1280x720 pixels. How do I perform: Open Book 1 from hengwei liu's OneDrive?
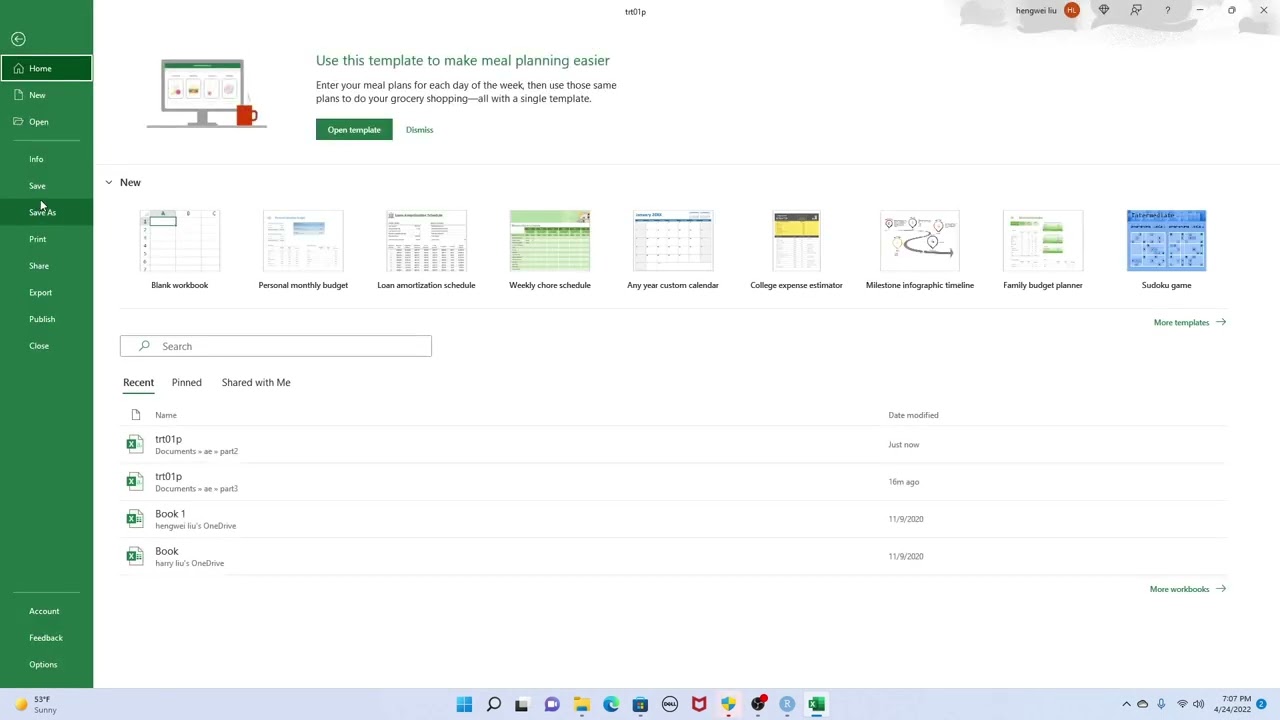[x=673, y=519]
